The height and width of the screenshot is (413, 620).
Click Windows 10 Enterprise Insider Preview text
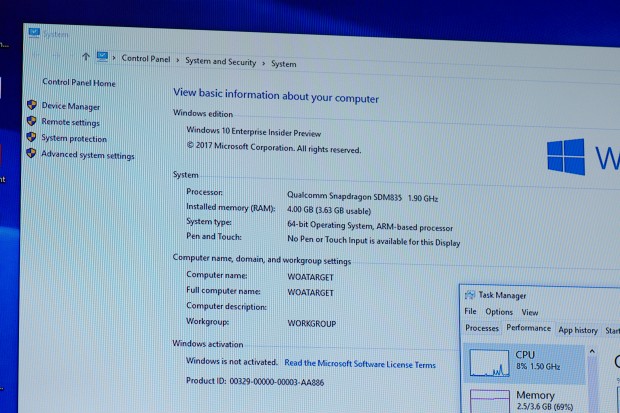pos(253,131)
